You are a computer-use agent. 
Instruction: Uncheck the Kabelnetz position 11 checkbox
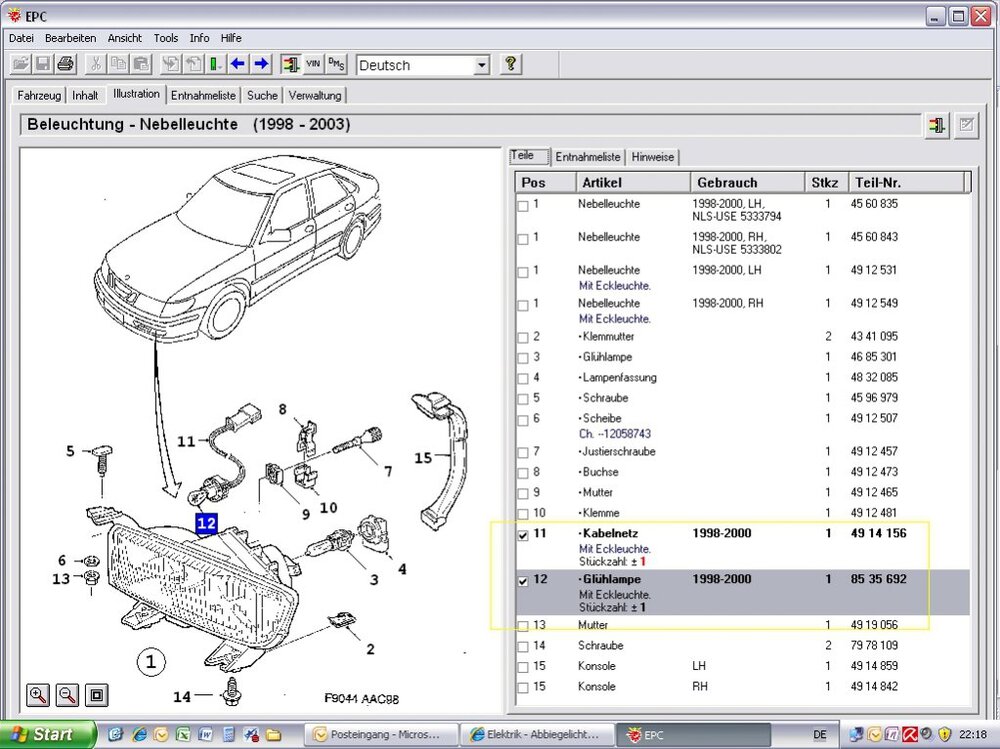coord(523,535)
